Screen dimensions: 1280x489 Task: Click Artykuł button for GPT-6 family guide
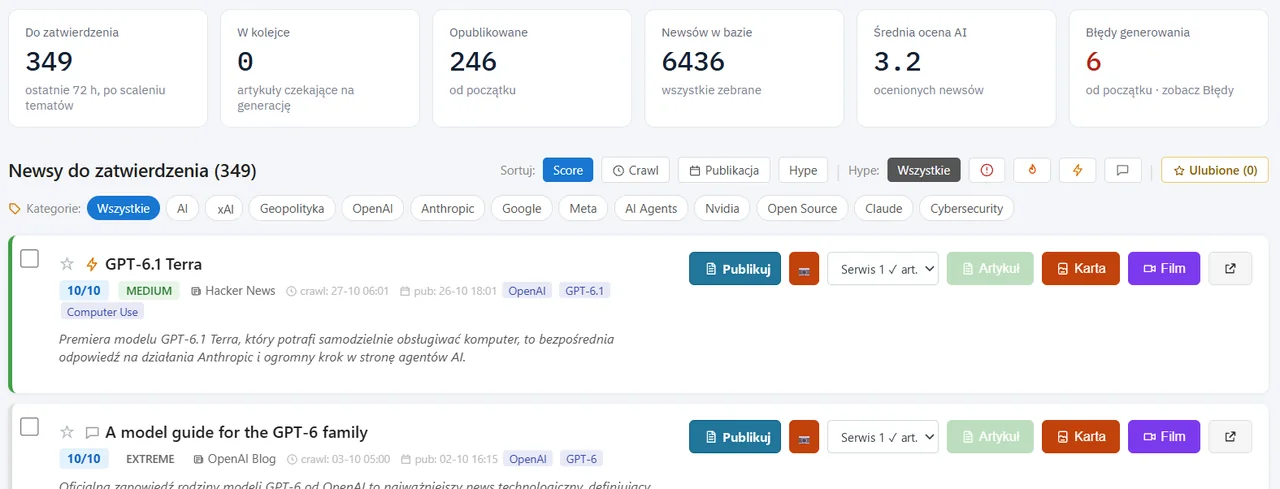[x=990, y=437]
